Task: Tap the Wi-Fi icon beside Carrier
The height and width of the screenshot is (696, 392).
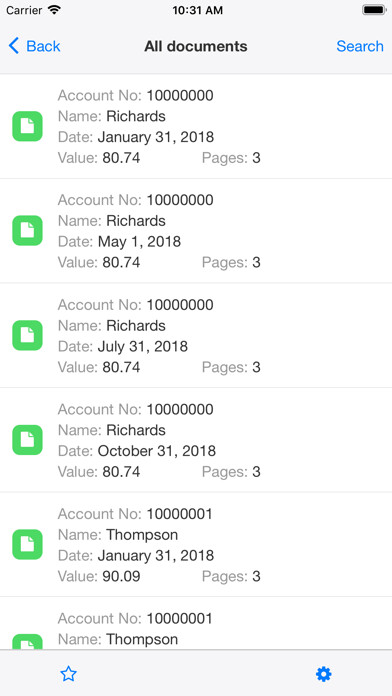Action: pyautogui.click(x=54, y=10)
